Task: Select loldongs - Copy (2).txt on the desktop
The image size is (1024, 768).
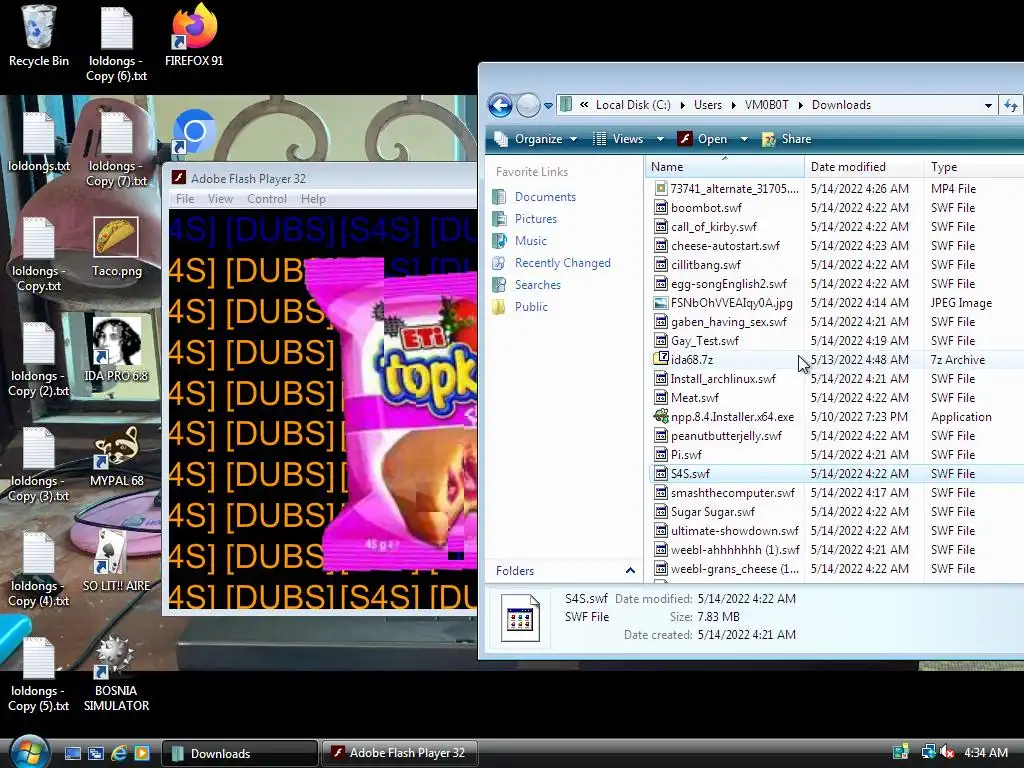Action: tap(39, 359)
